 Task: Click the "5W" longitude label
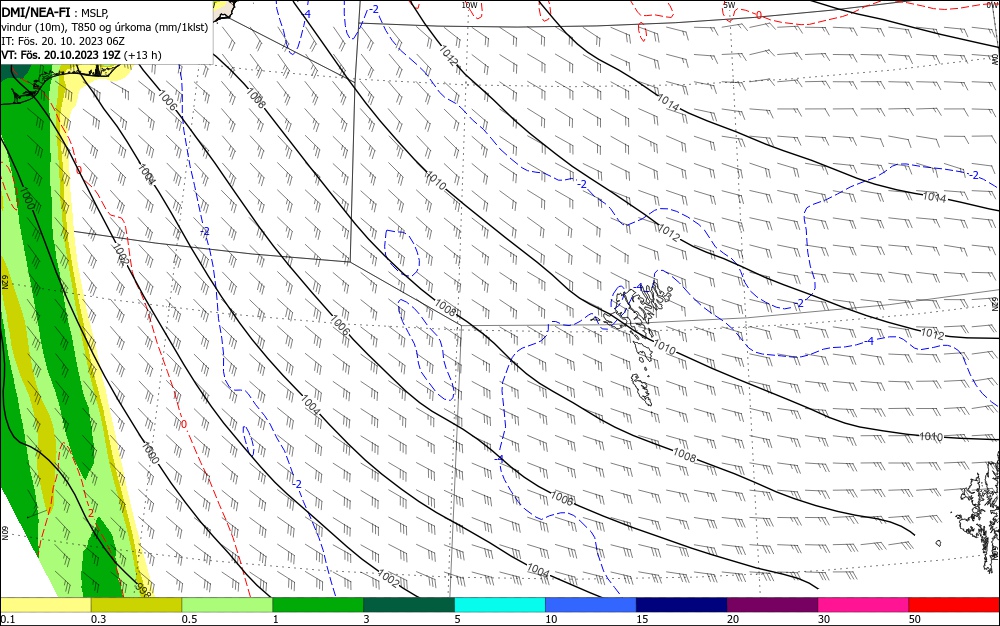730,5
